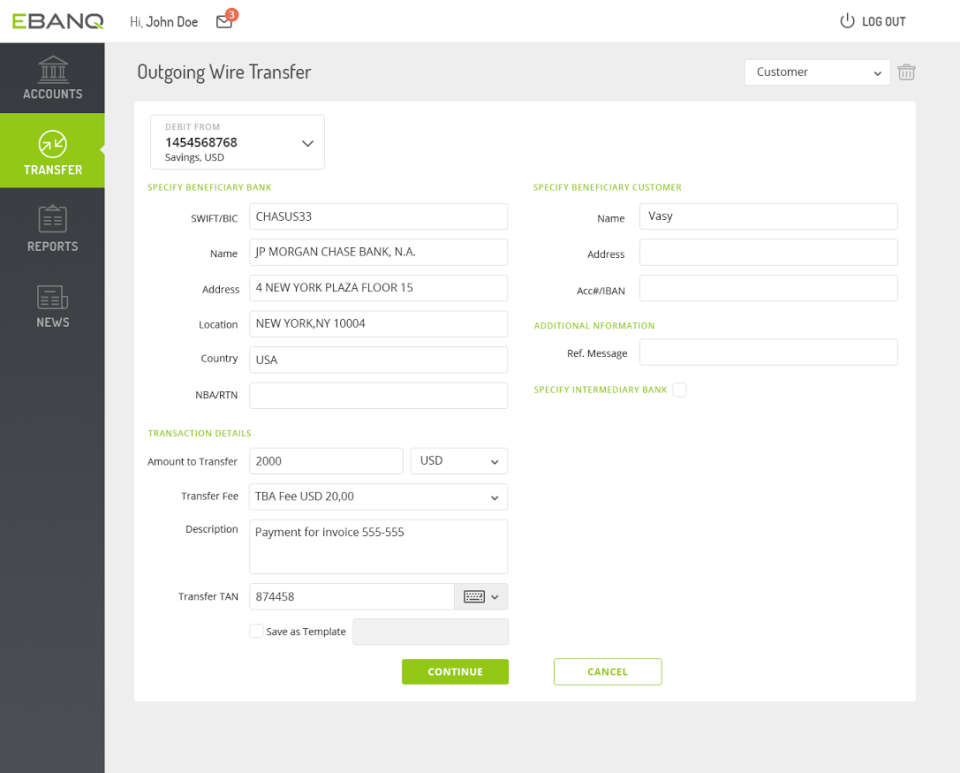Go to the REPORTS menu label
Image resolution: width=960 pixels, height=773 pixels.
53,246
